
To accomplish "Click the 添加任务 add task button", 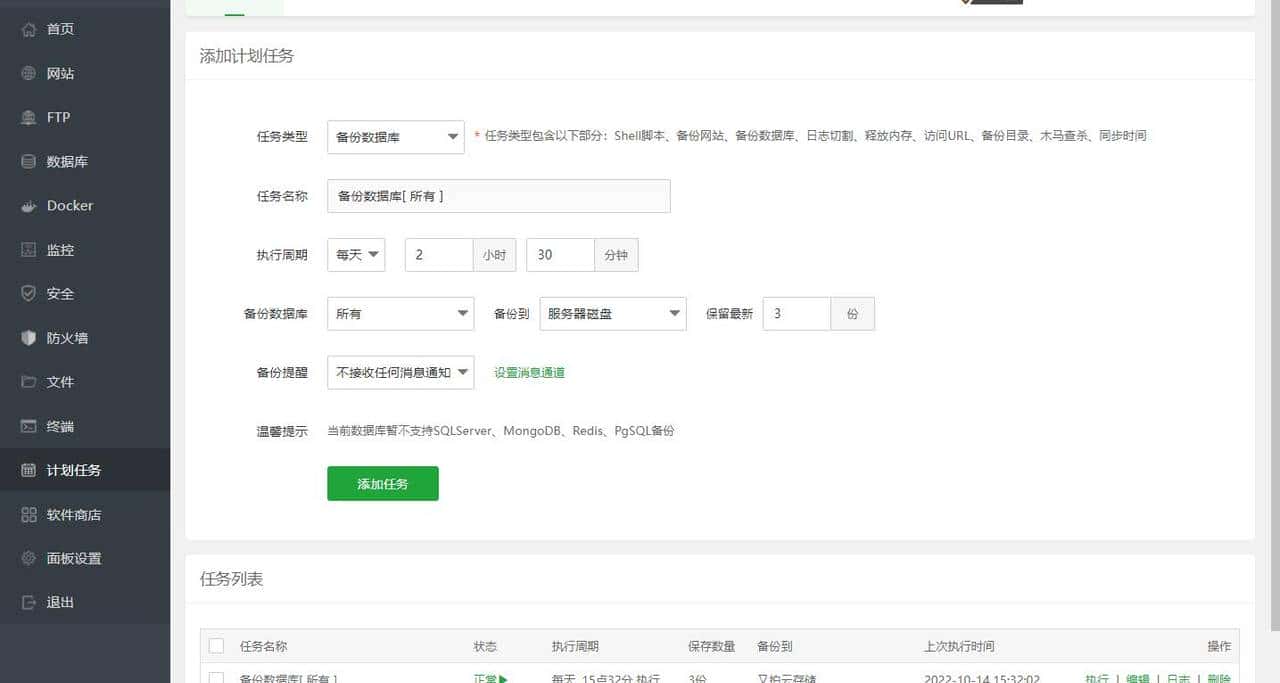I will pos(383,483).
